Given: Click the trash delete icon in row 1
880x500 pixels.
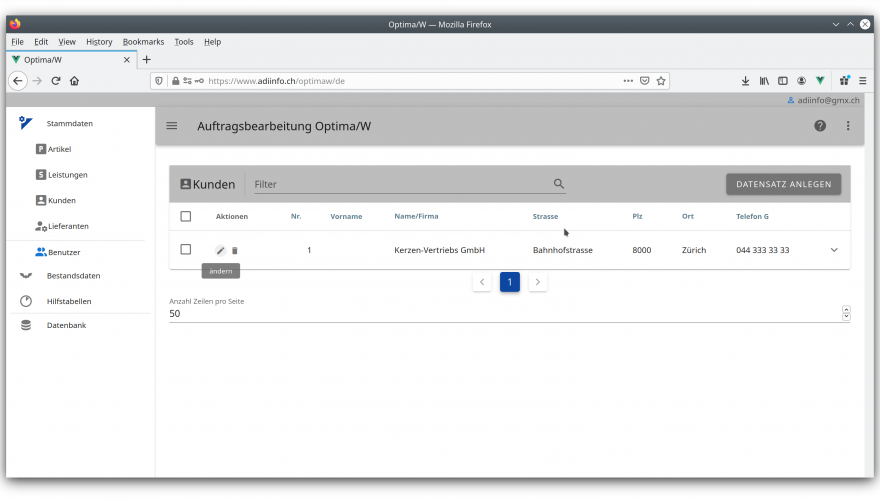Looking at the screenshot, I should pyautogui.click(x=235, y=250).
